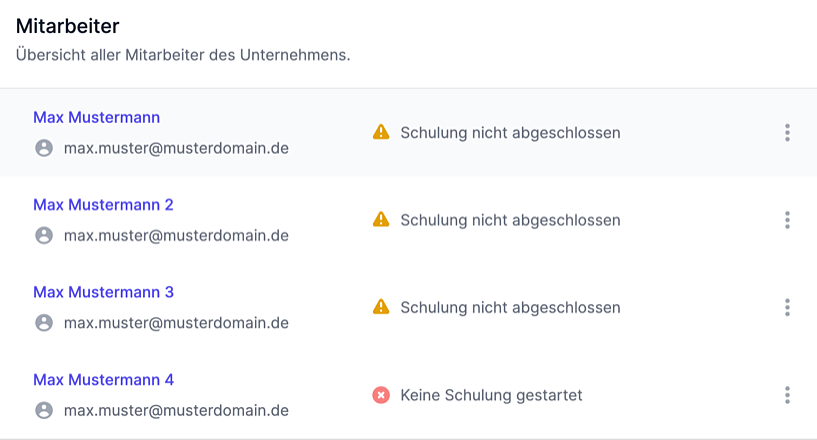This screenshot has height=440, width=817.
Task: Open the Max Mustermann employee link
Action: click(x=96, y=117)
